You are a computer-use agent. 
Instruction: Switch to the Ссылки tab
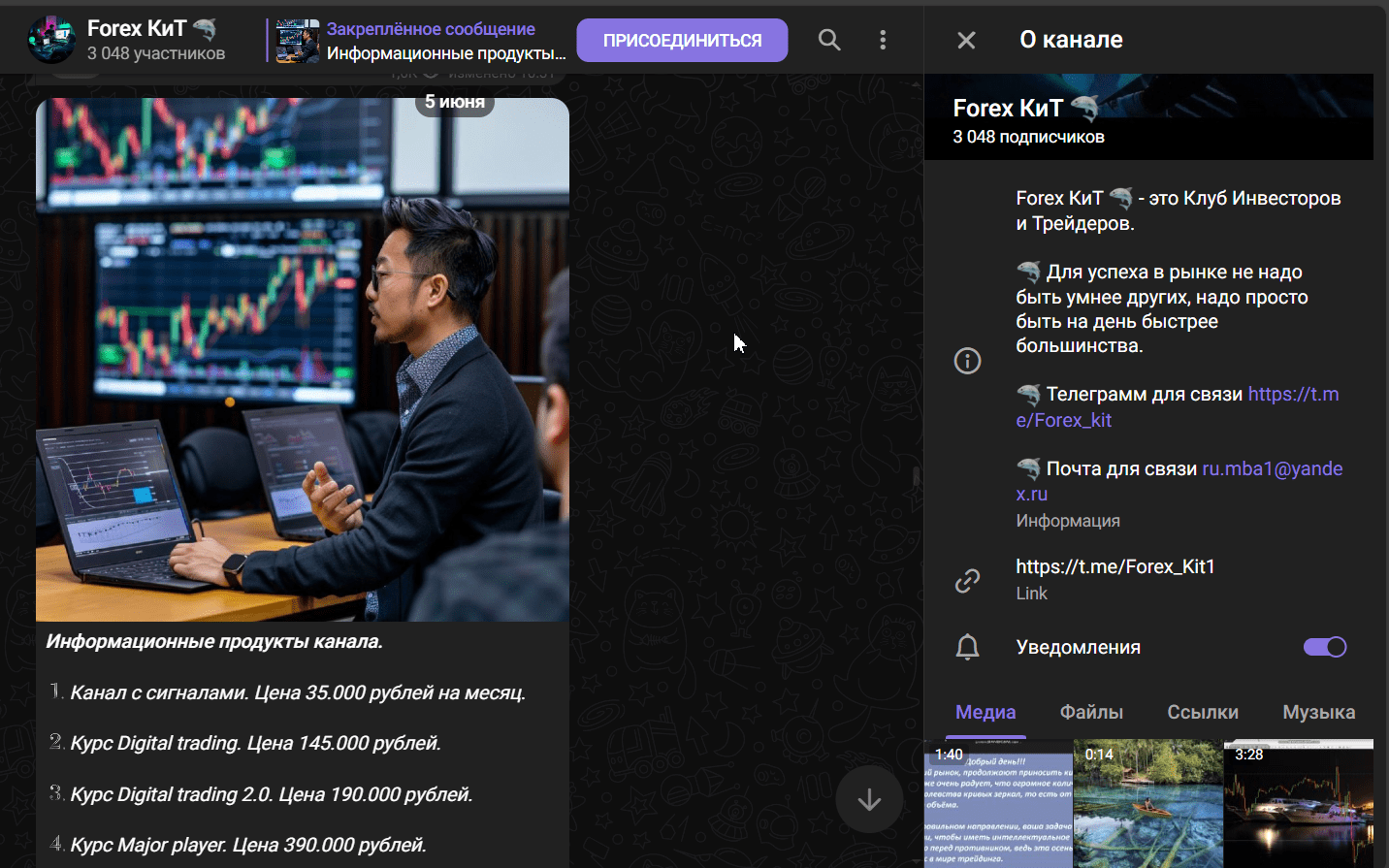click(1203, 712)
